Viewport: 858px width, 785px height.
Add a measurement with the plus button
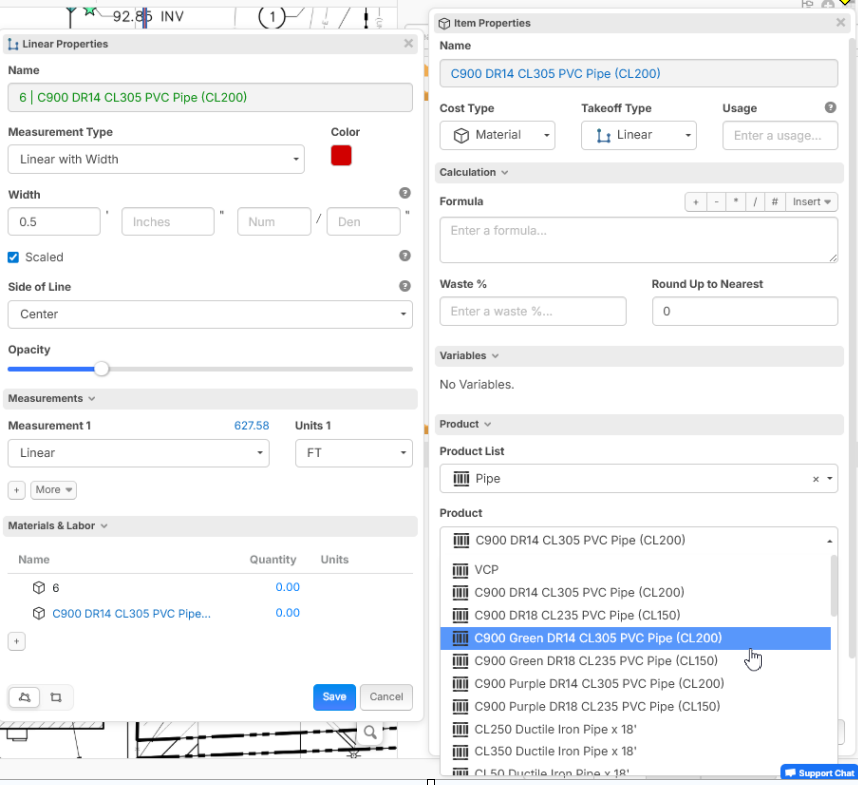[17, 490]
